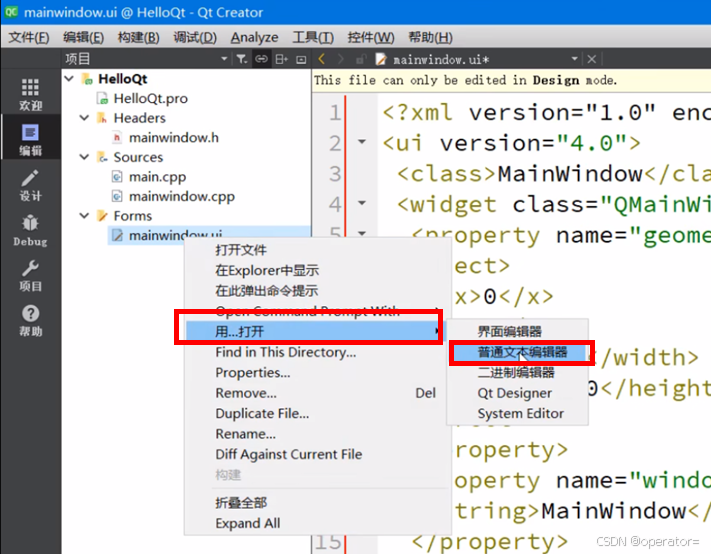Collapse the HelloQt project node
This screenshot has width=711, height=554.
pyautogui.click(x=69, y=78)
